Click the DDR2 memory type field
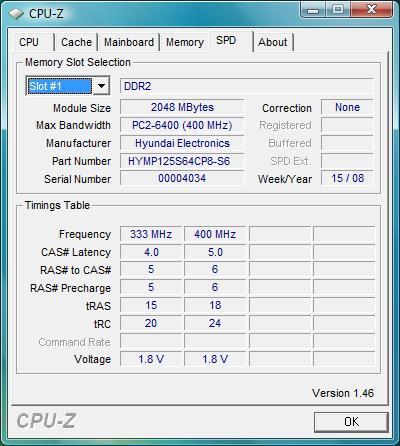This screenshot has height=446, width=400. coord(246,86)
